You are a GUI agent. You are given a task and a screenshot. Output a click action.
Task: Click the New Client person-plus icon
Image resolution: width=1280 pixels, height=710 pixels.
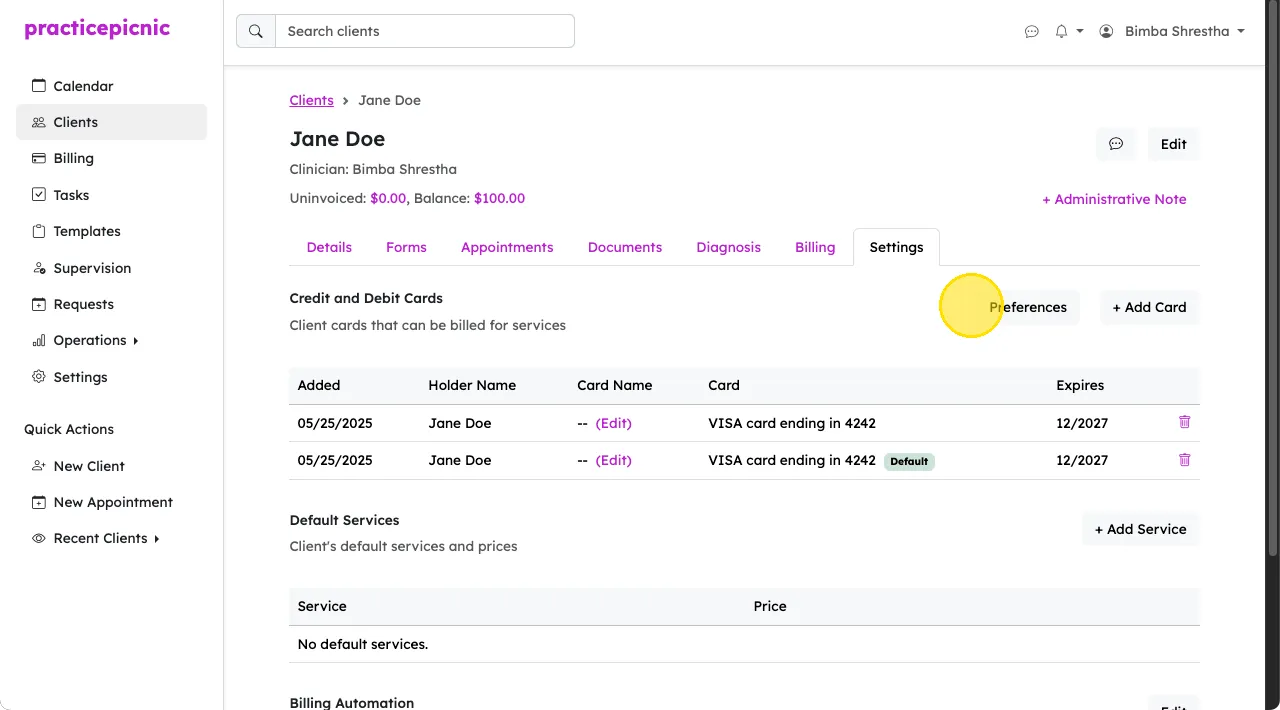click(x=39, y=466)
